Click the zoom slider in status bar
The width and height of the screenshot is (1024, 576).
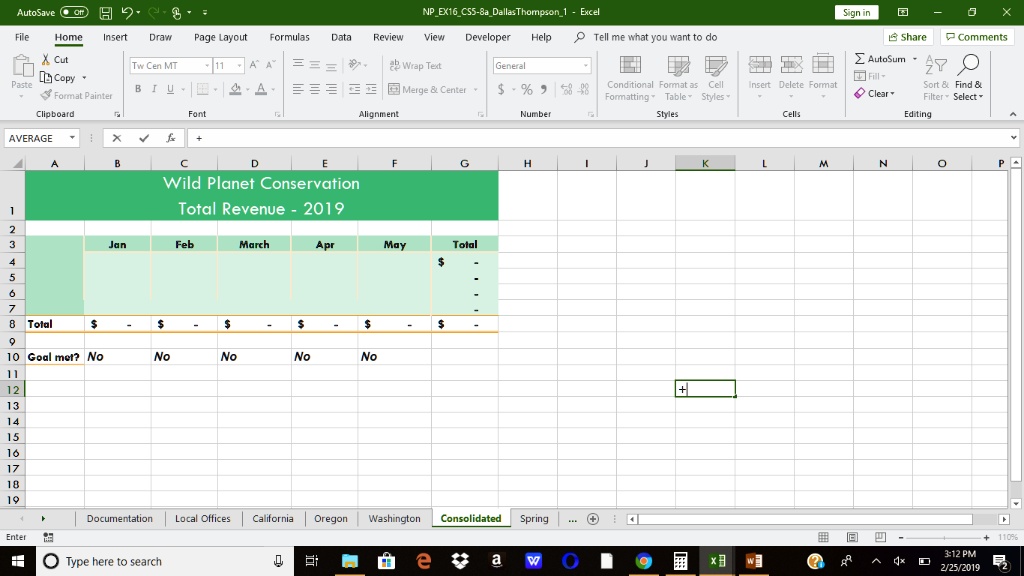point(944,537)
